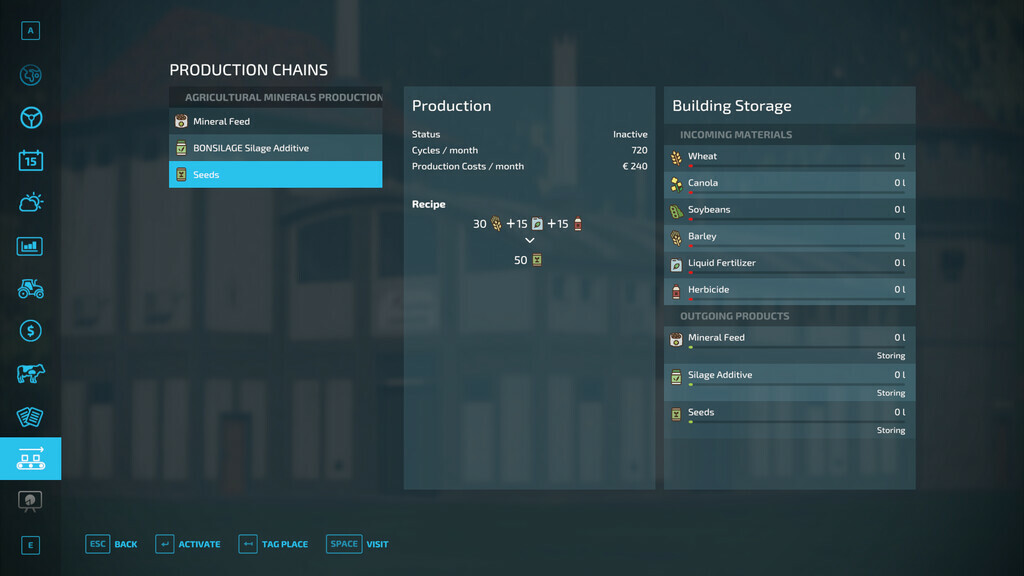1024x576 pixels.
Task: Activate the selected Seeds production
Action: pos(275,174)
